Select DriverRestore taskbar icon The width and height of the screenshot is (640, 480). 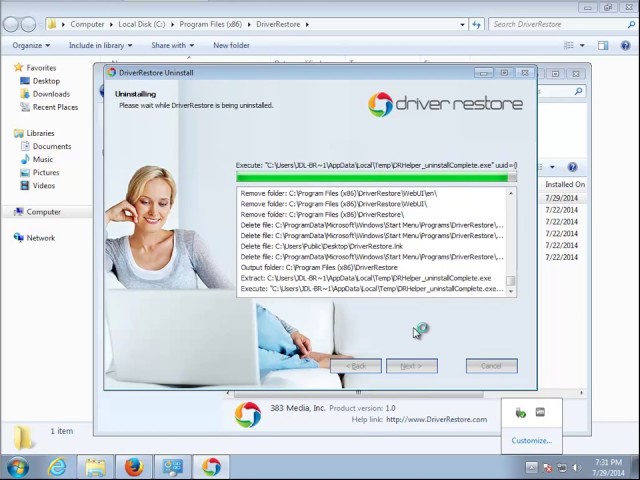211,467
